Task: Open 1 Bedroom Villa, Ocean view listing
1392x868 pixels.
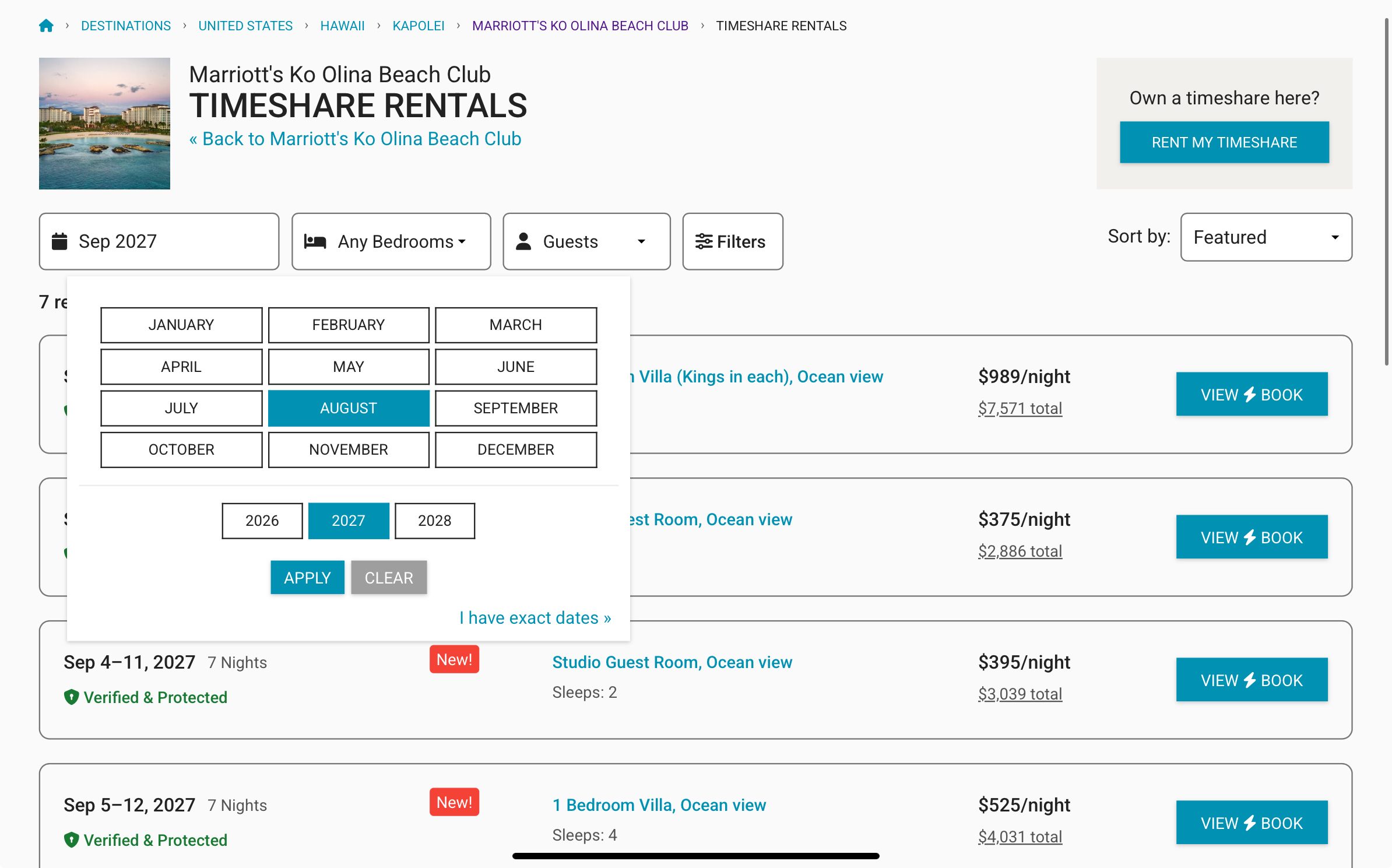Action: tap(659, 805)
